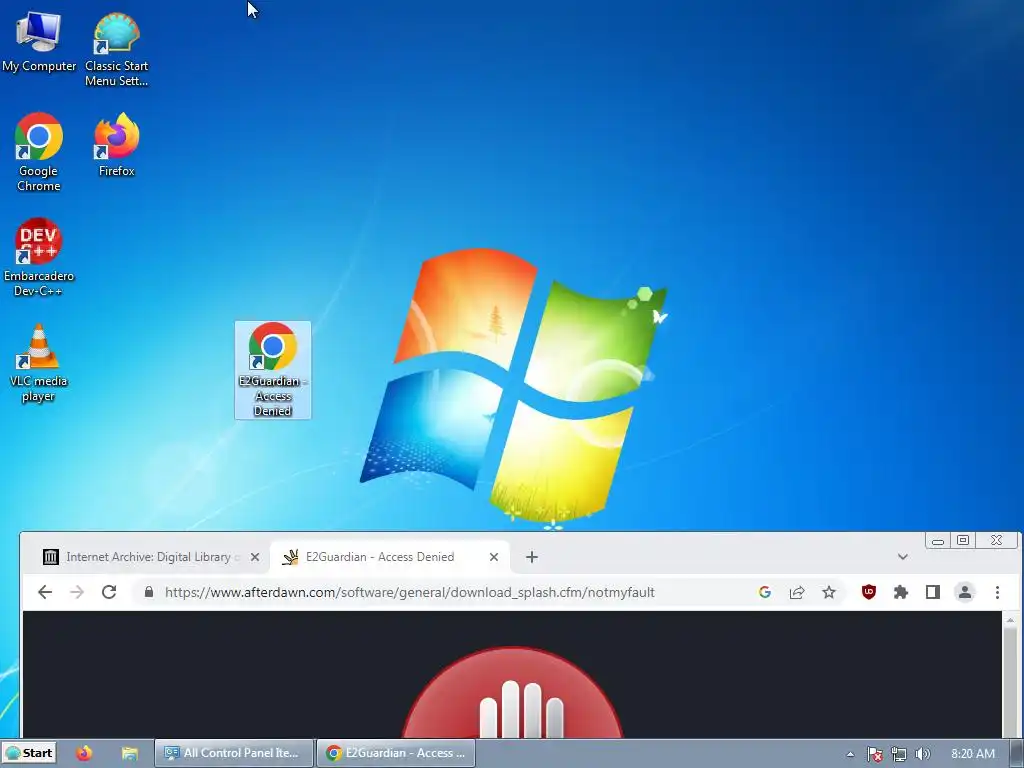
Task: Switch to All Control Panel Items window
Action: [x=234, y=753]
